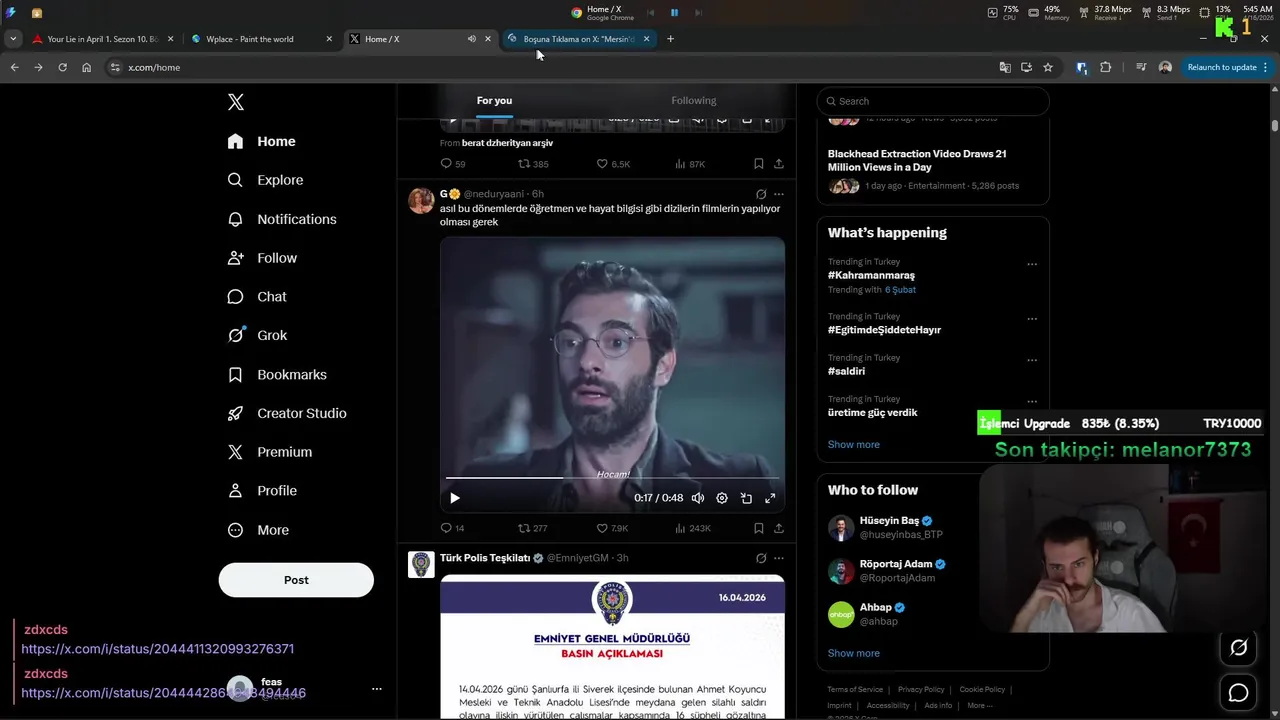1280x720 pixels.
Task: Switch to the For you tab
Action: 494,100
